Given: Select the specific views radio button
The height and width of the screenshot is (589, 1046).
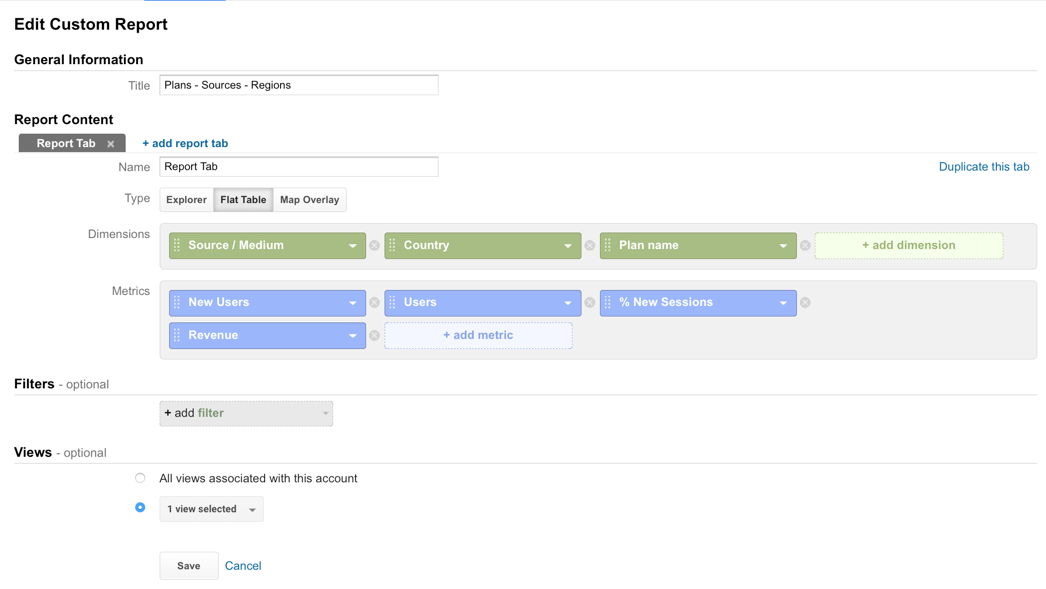Looking at the screenshot, I should click(140, 508).
